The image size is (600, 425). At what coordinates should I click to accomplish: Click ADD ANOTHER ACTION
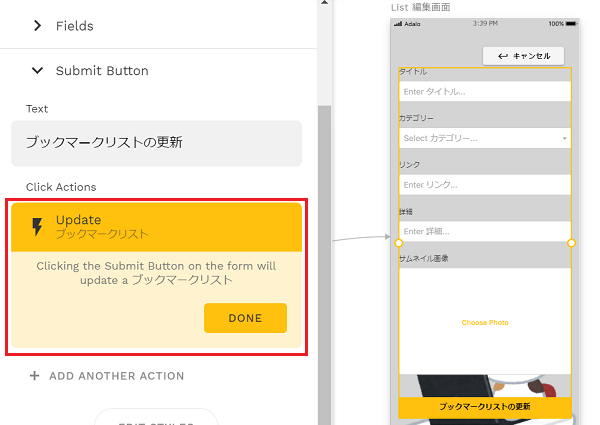(116, 376)
